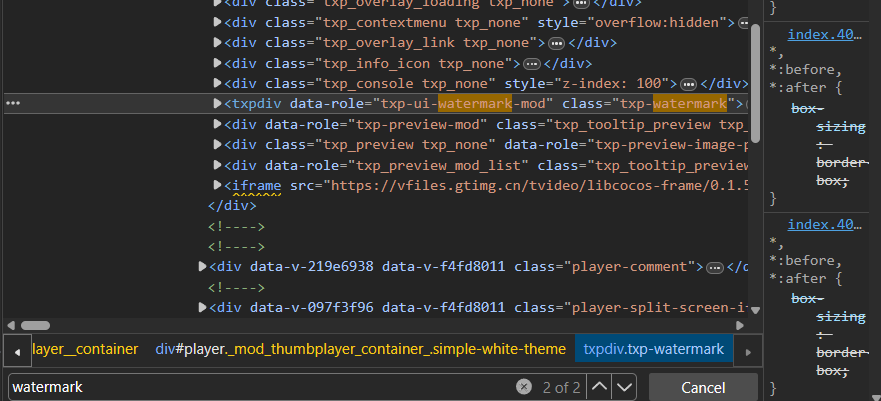Viewport: 881px width, 401px height.
Task: Expand the txp-preview-mod div node
Action: tap(217, 124)
